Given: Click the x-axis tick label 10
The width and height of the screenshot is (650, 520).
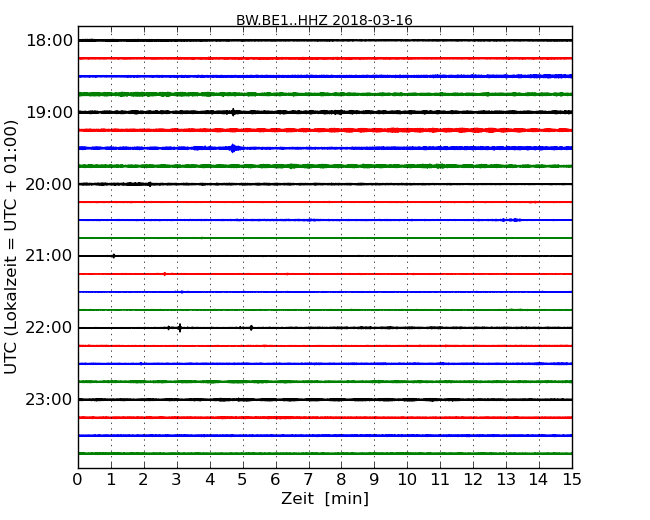Looking at the screenshot, I should coord(407,480).
